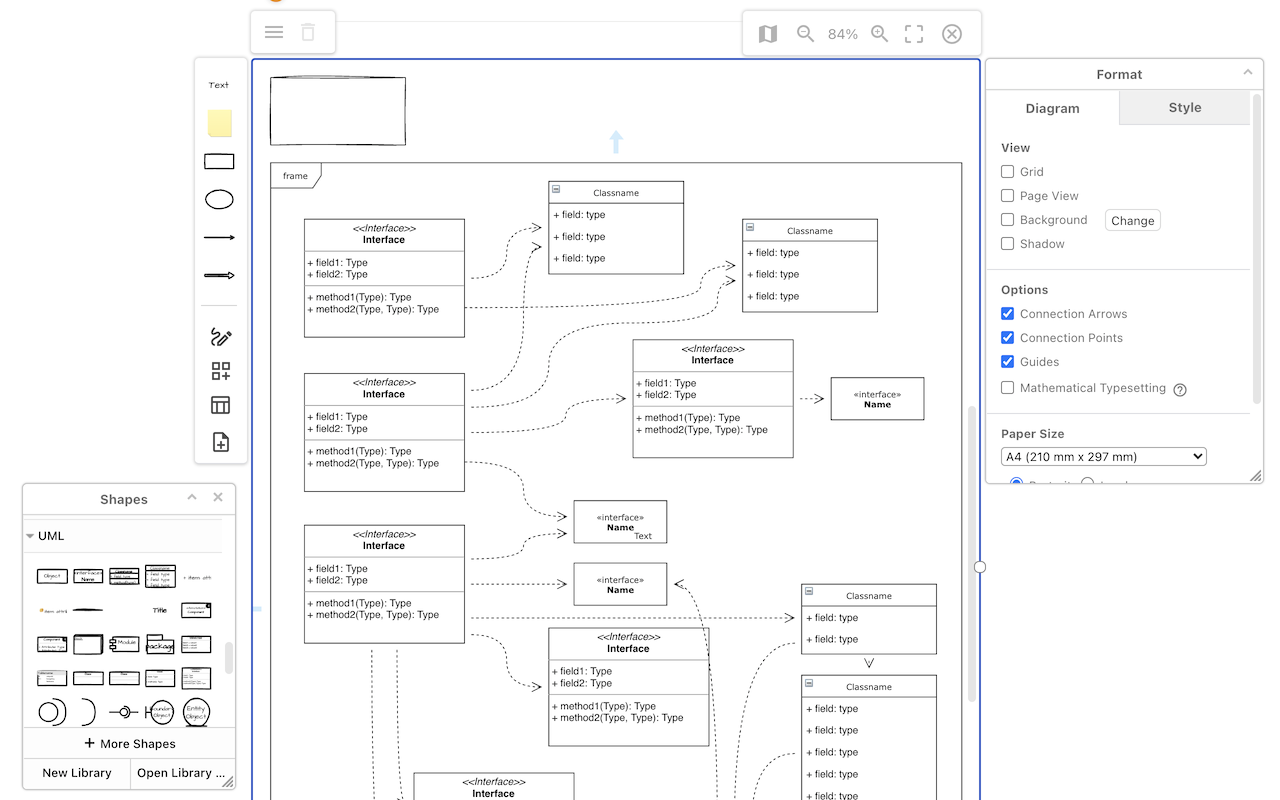Open More Shapes dialog

coord(129,743)
